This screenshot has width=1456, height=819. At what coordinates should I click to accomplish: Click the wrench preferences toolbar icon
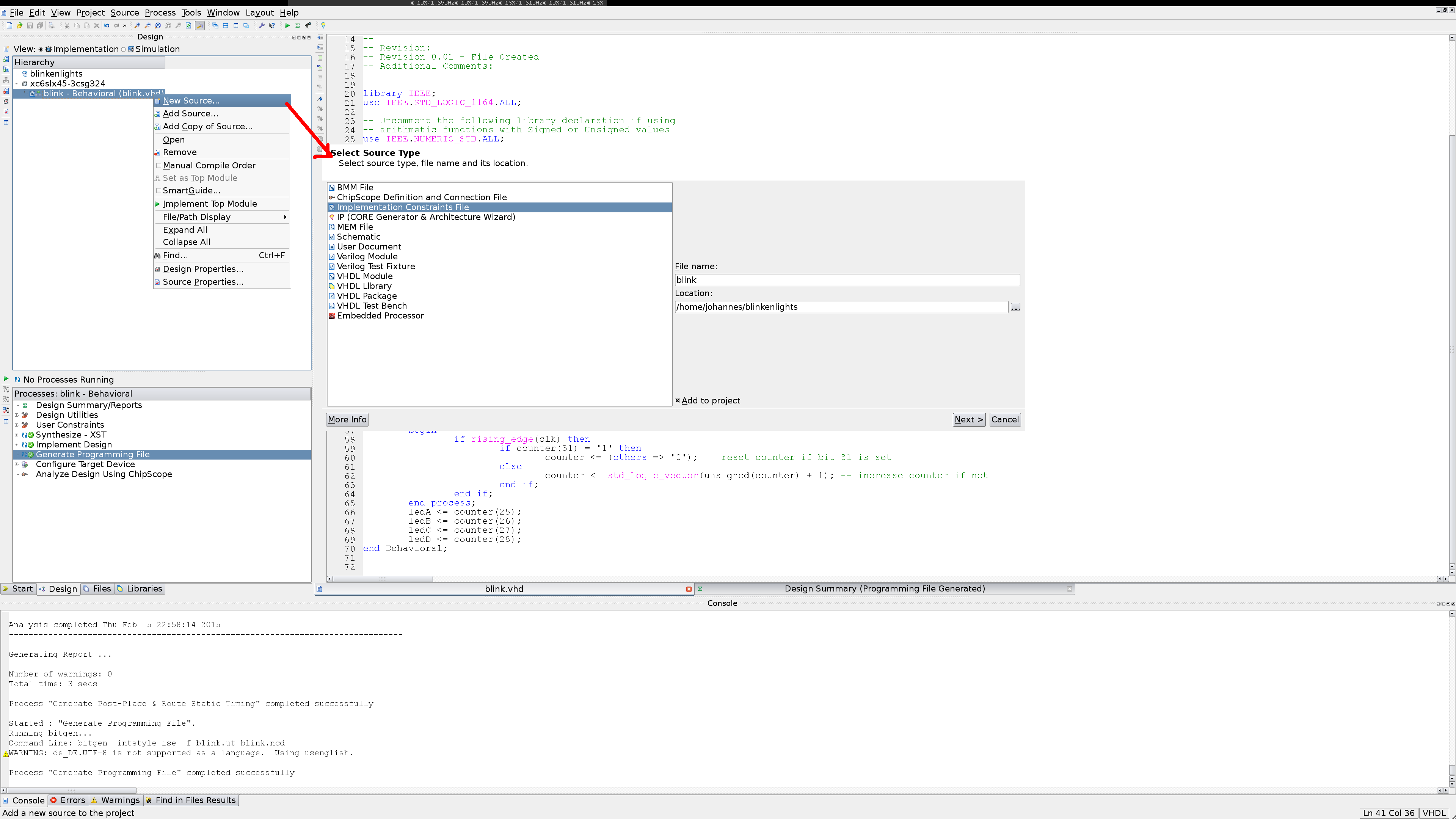point(262,25)
